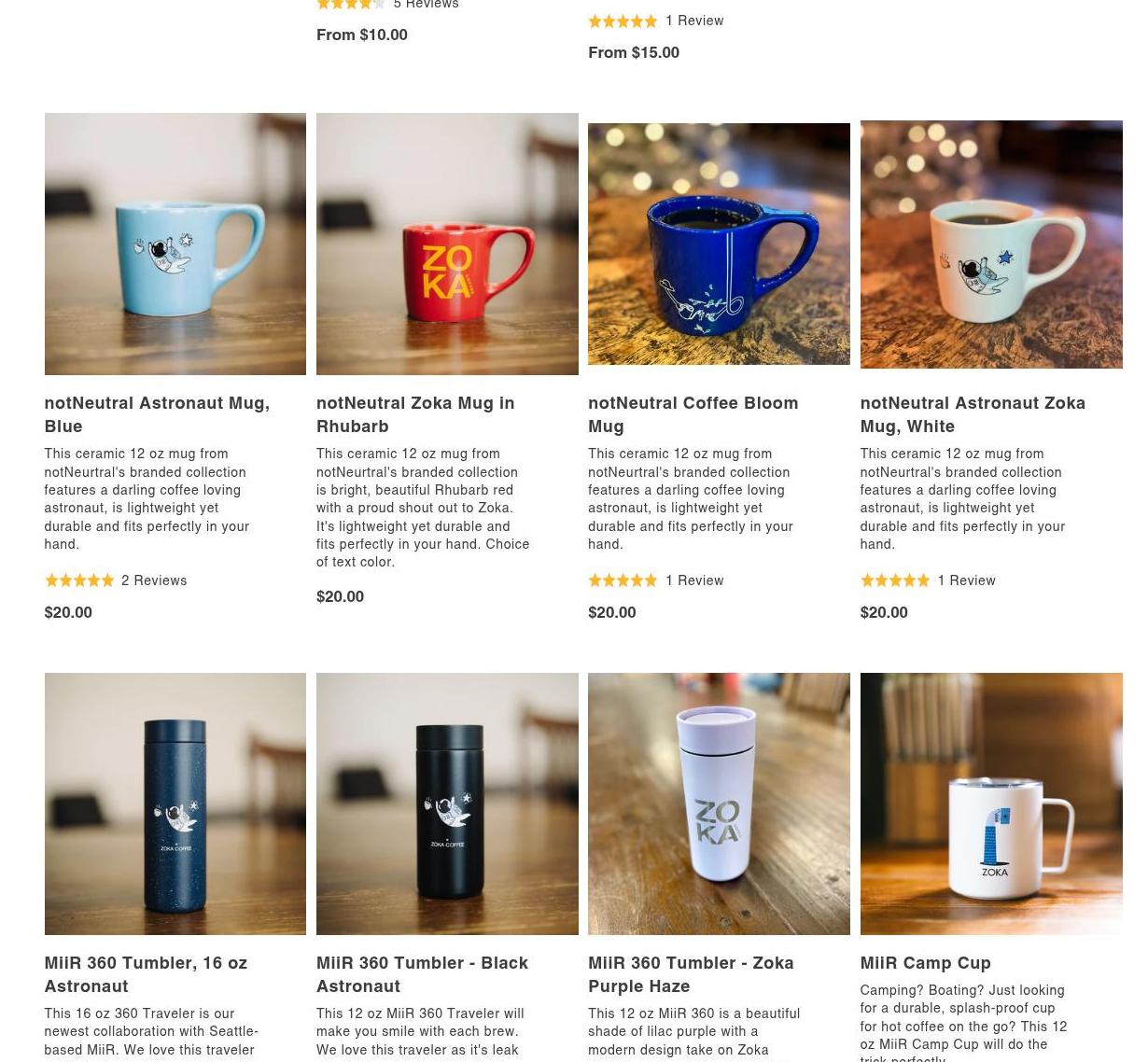Screen dimensions: 1148x1062
Task: View the 16 oz Astronaut tumbler image
Action: tap(175, 803)
